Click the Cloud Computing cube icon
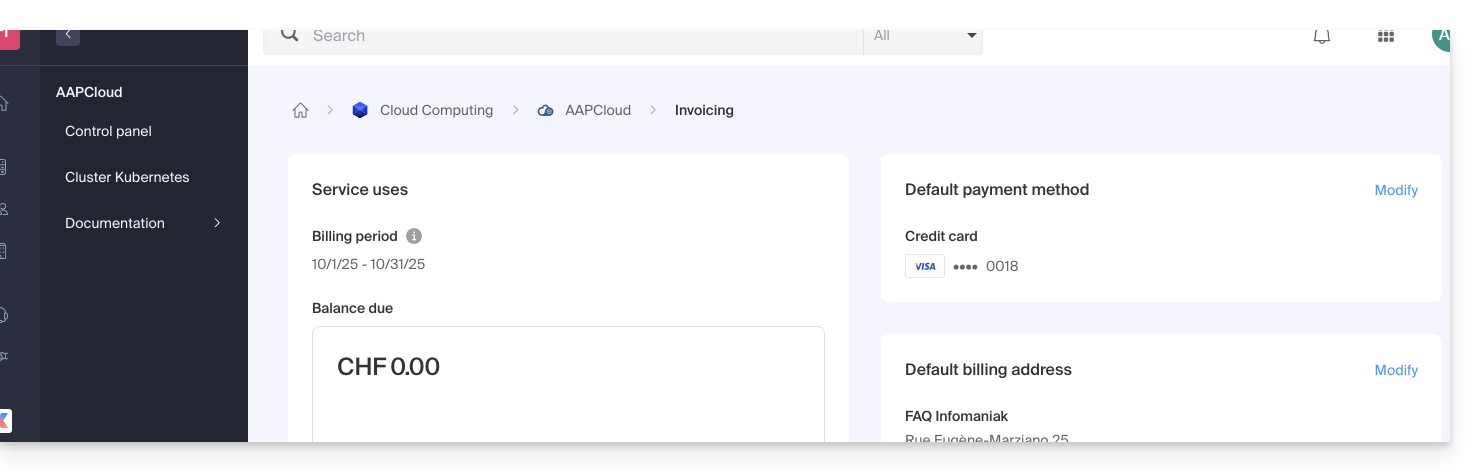1480x472 pixels. pos(360,111)
